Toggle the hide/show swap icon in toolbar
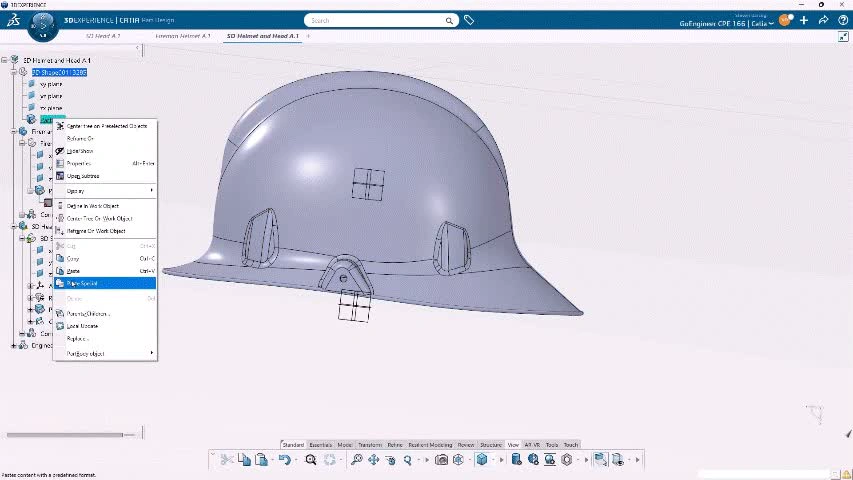This screenshot has height=480, width=853. 618,460
